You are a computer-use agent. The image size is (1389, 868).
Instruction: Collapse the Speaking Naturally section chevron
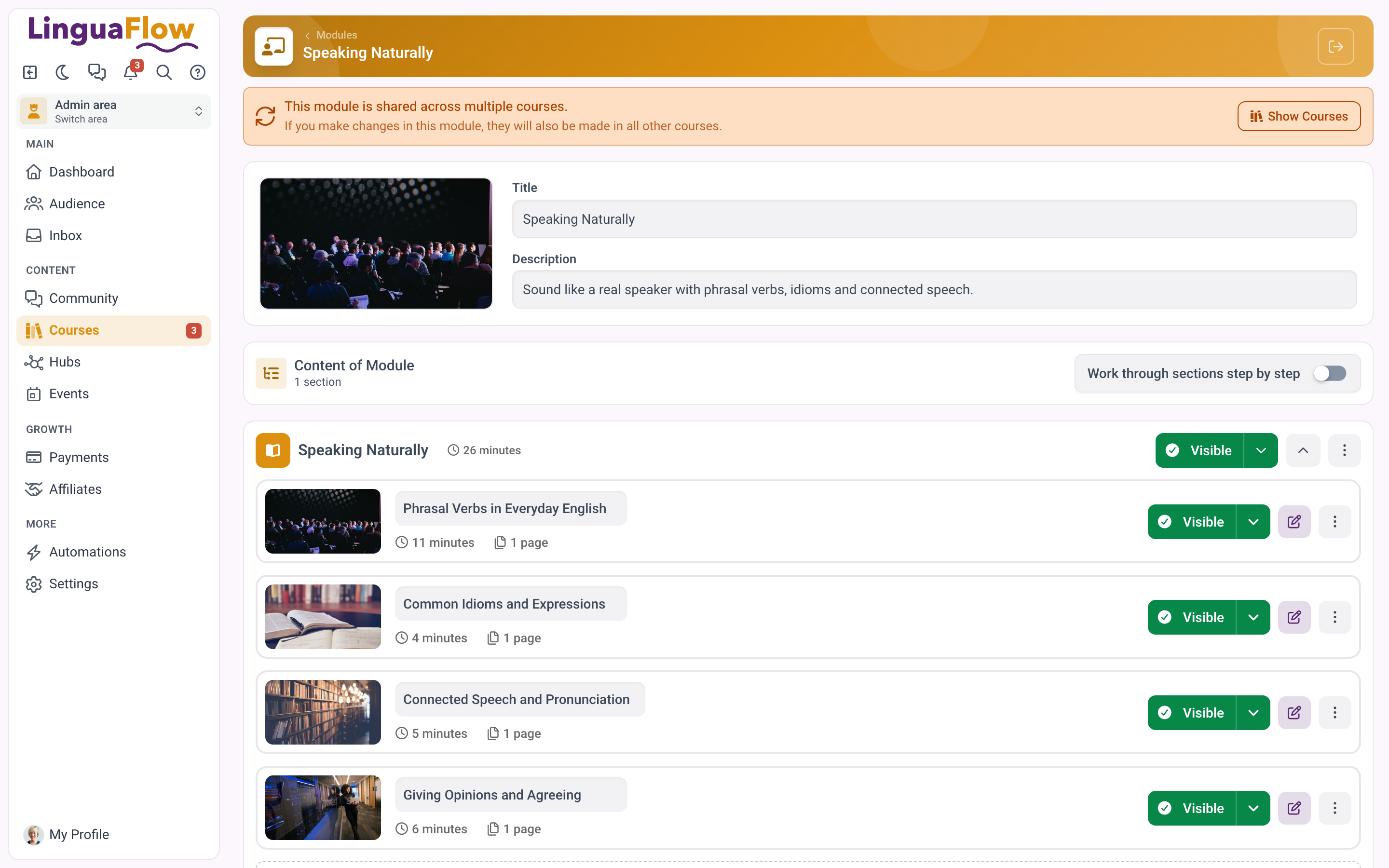click(1303, 451)
